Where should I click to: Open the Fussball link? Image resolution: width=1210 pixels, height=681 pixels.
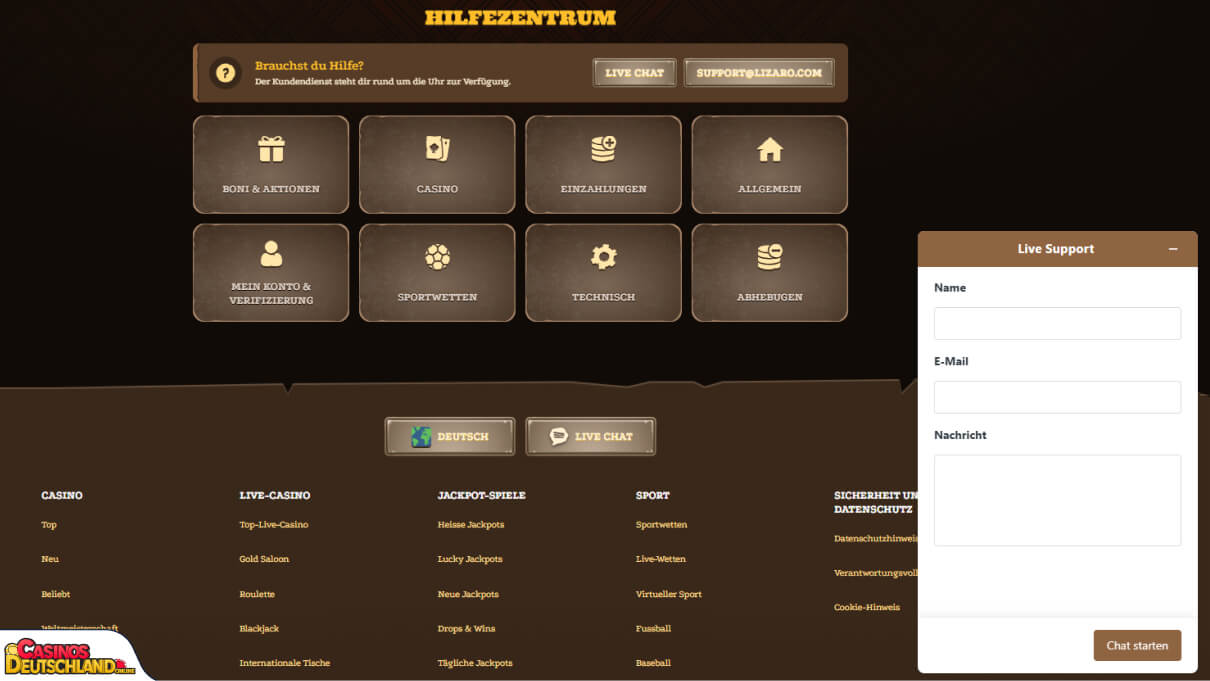[654, 629]
